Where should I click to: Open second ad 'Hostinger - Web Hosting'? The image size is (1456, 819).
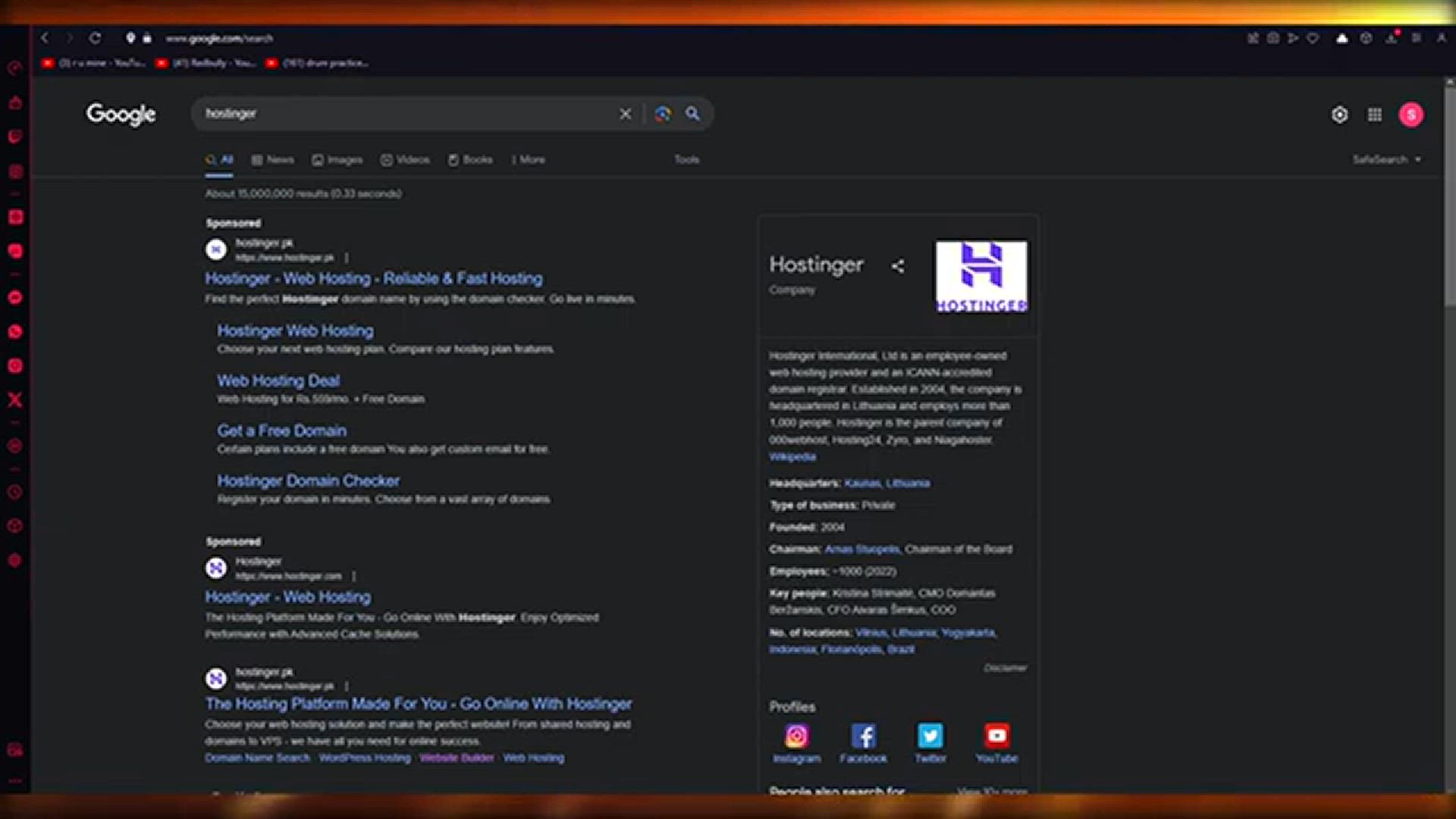click(288, 597)
